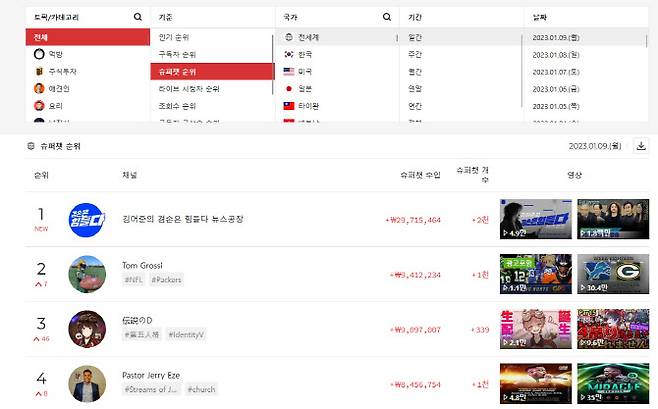Click the #church tag under Pastor Jerry Eze

(200, 389)
